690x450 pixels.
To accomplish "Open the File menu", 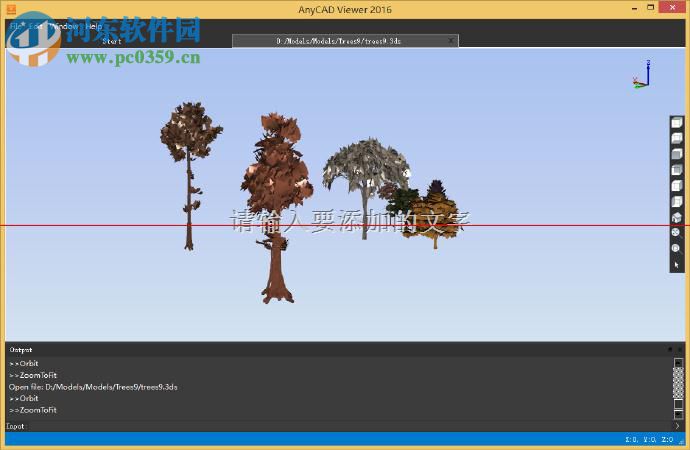I will pos(16,26).
